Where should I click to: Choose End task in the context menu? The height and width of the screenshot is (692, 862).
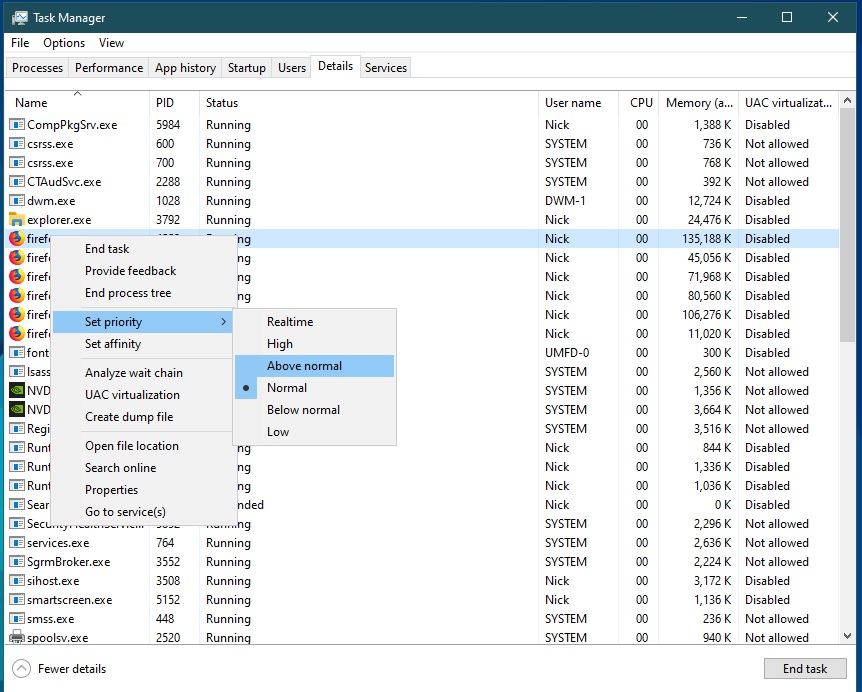point(143,248)
